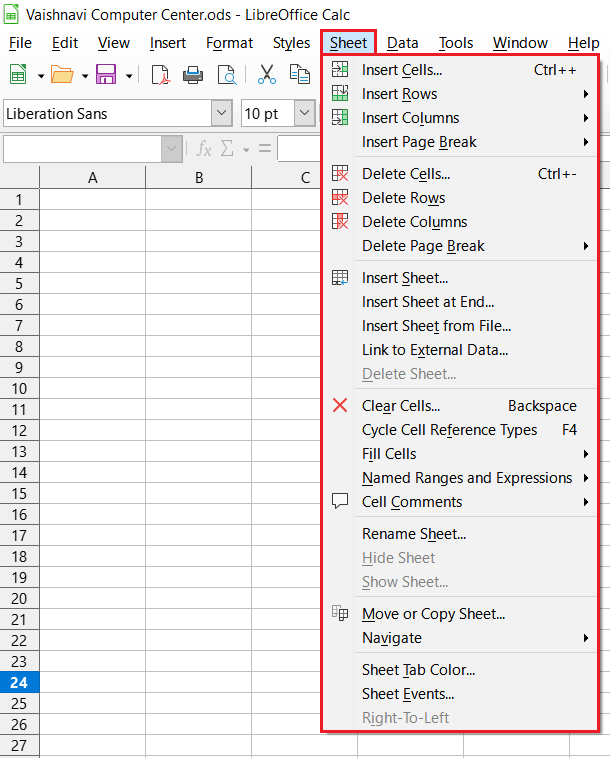Click the Liberation Sans font name field
The image size is (610, 758).
coord(107,113)
